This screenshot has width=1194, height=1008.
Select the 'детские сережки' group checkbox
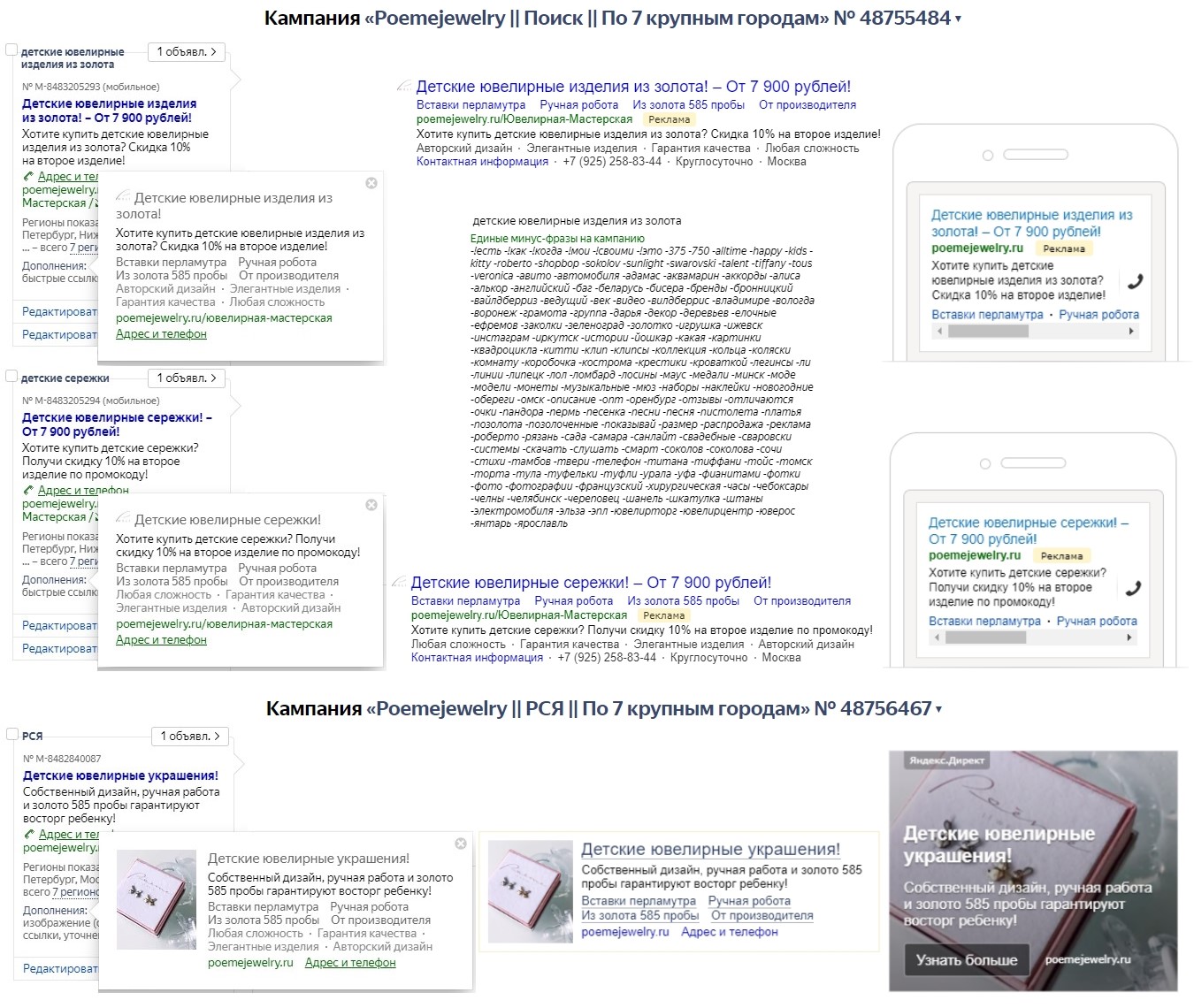click(x=11, y=377)
